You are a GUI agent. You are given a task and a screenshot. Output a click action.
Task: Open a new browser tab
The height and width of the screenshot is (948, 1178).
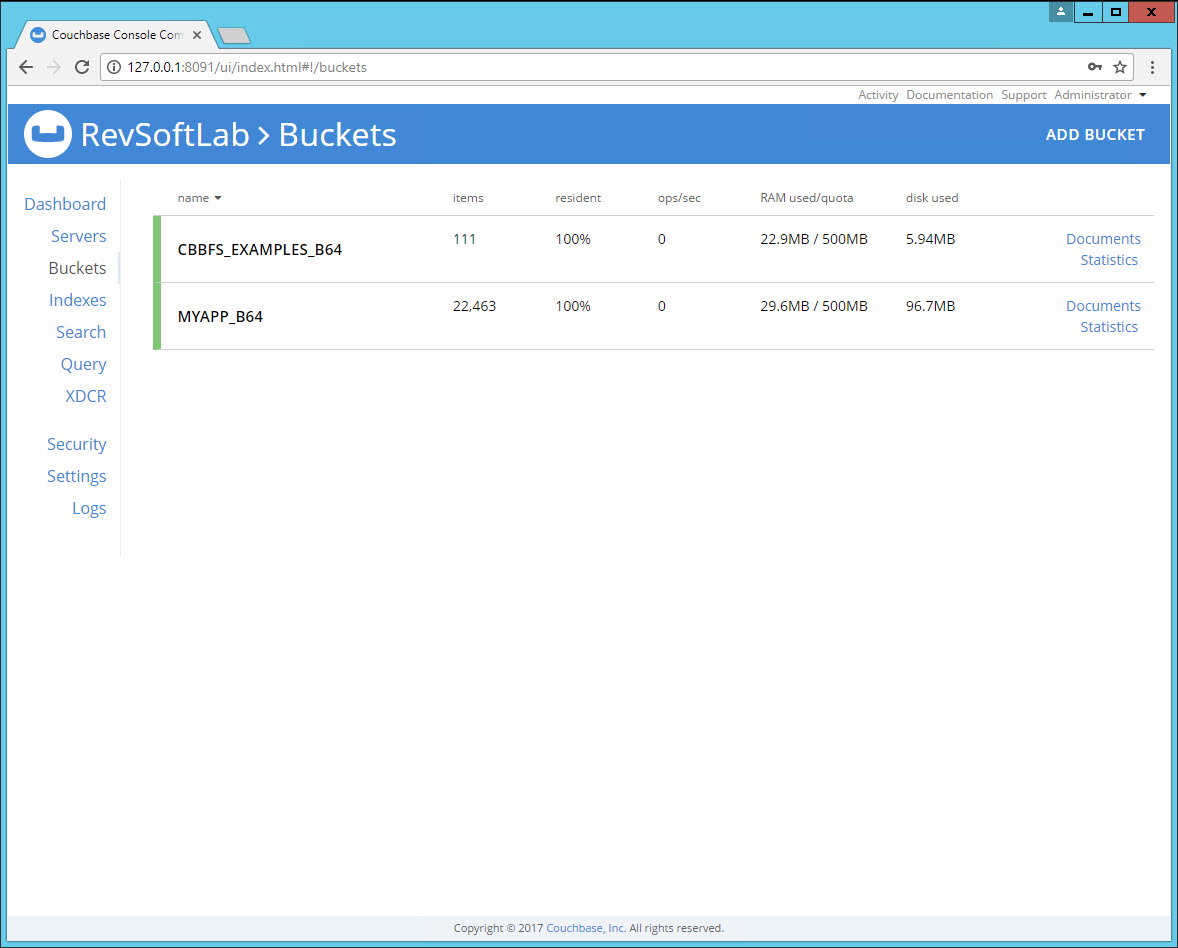tap(234, 35)
